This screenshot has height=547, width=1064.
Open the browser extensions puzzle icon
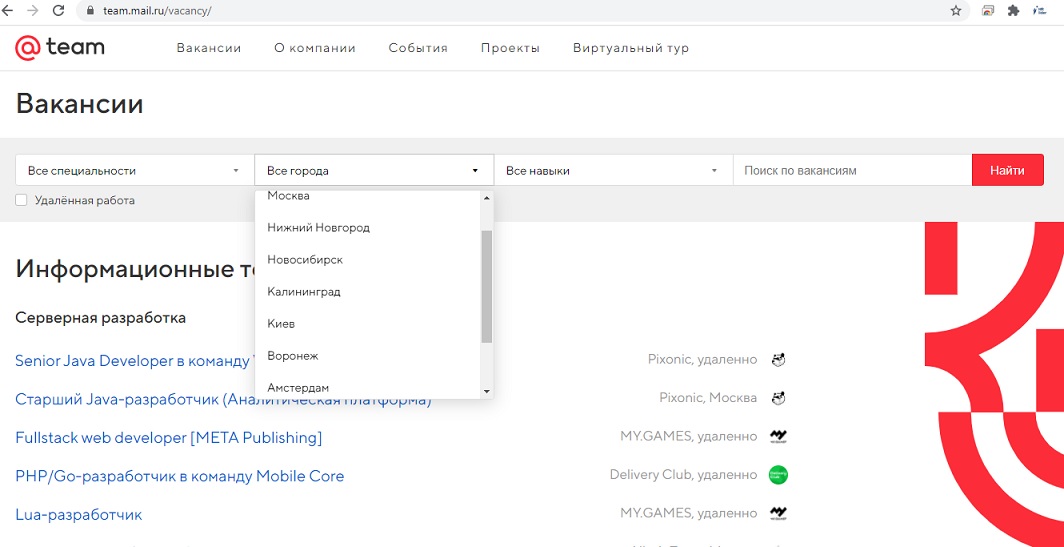[1013, 11]
